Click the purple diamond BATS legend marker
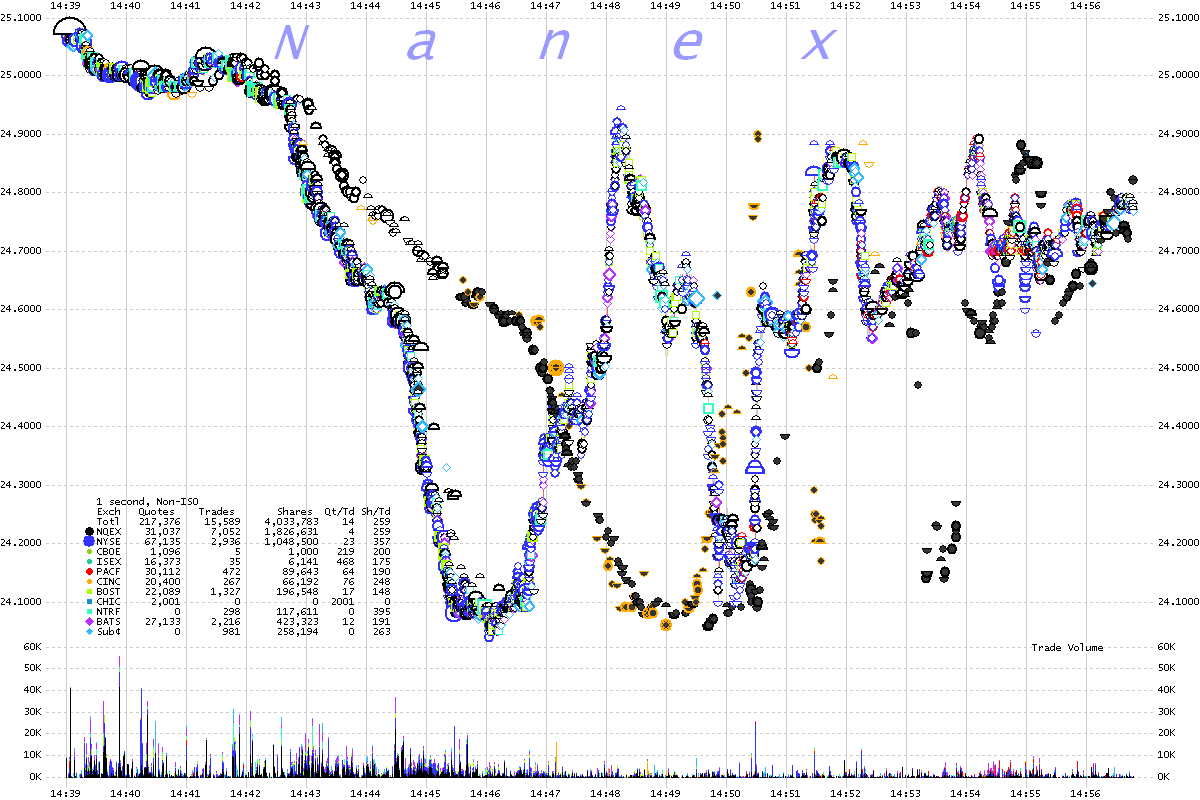 point(90,621)
